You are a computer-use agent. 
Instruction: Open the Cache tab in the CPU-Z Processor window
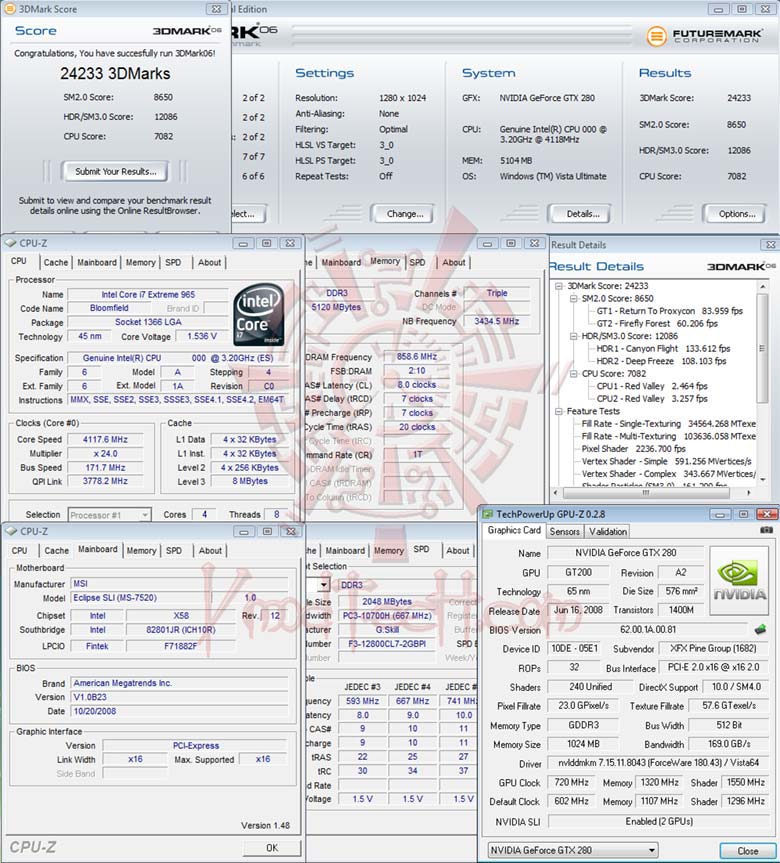pos(56,263)
